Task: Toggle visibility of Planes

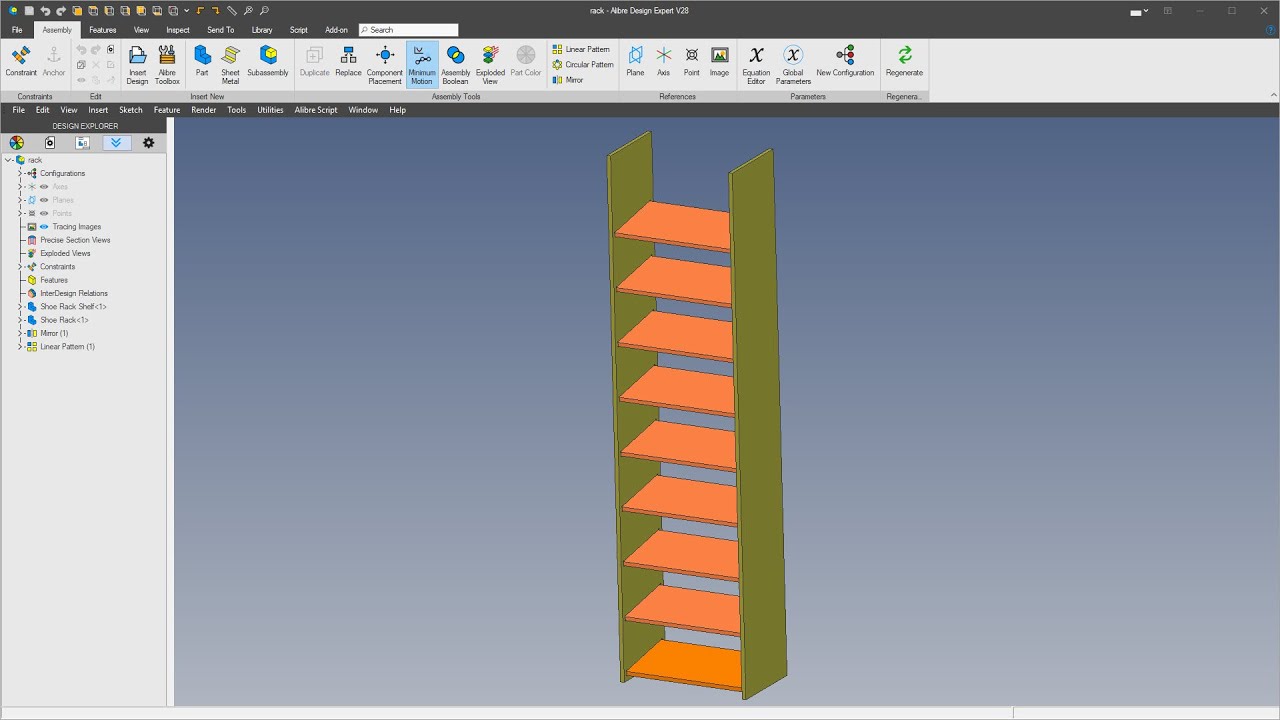Action: coord(44,200)
